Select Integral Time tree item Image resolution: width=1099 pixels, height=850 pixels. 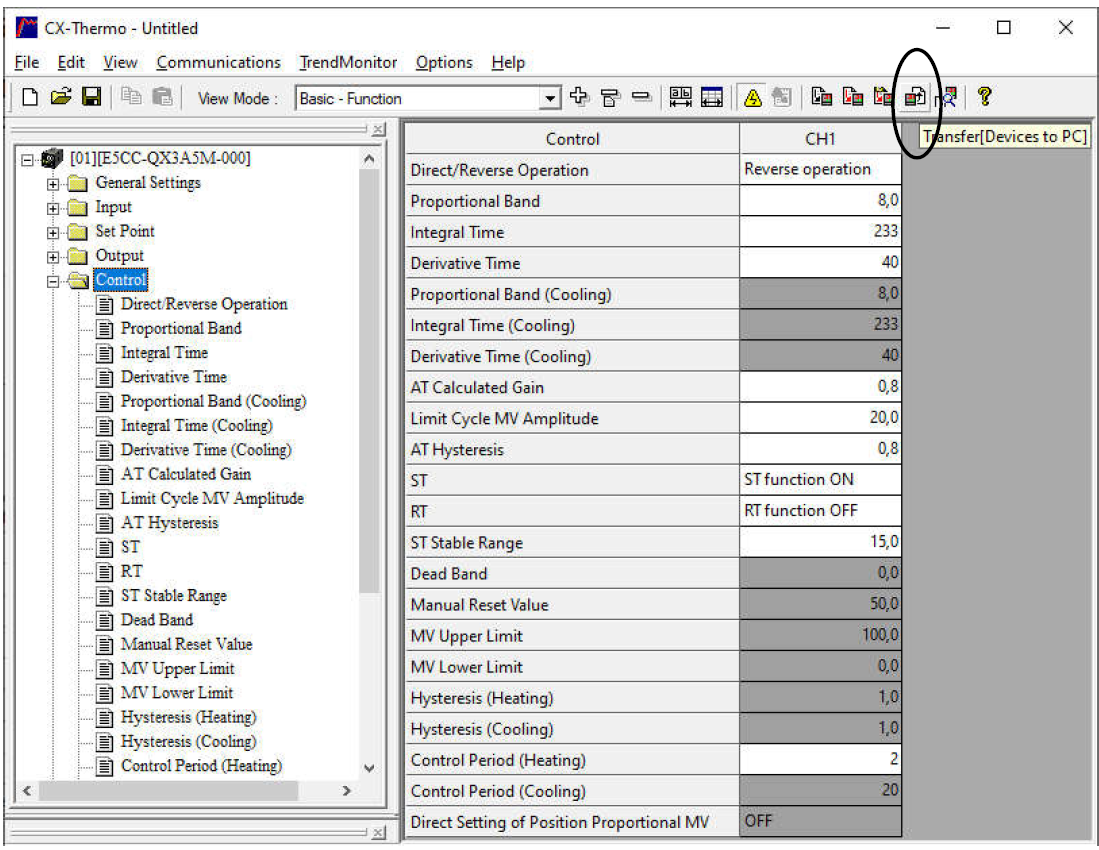(x=164, y=352)
